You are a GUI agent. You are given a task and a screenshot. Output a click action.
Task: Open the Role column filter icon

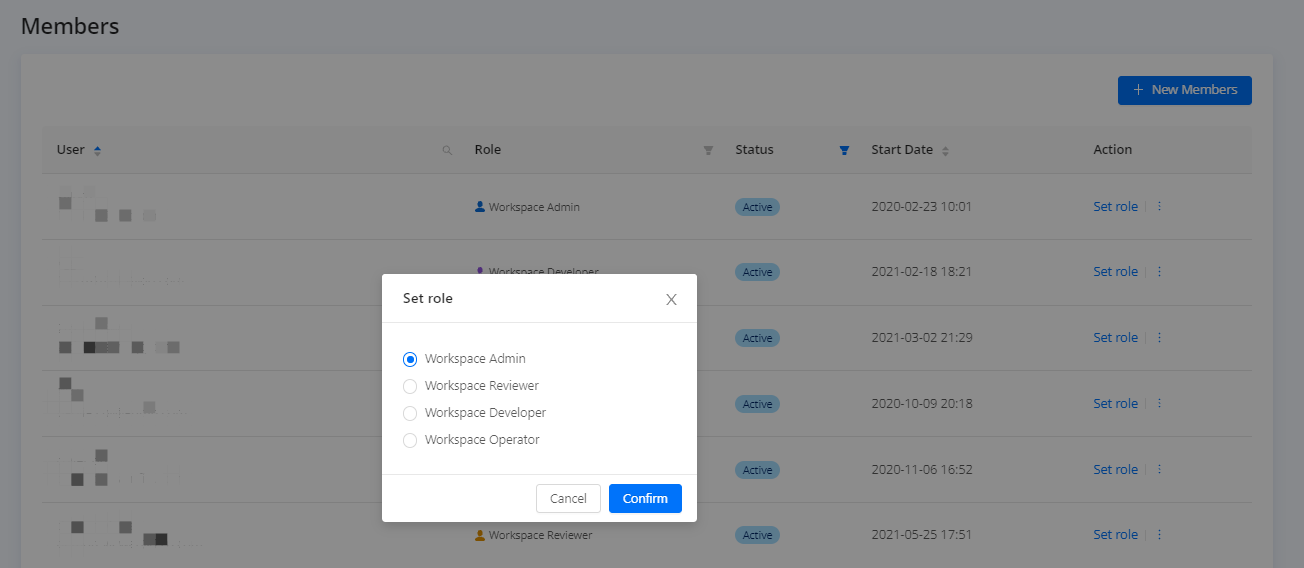point(708,150)
